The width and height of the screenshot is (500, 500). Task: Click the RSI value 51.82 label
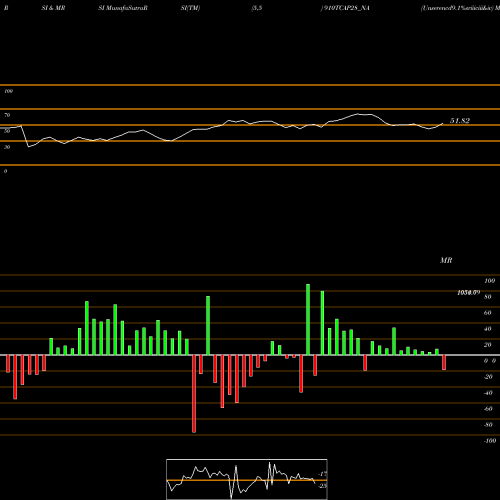460,121
